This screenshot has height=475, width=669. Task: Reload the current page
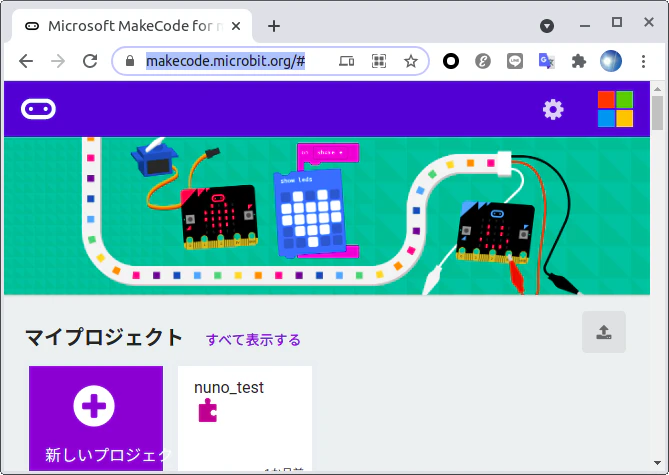tap(90, 61)
